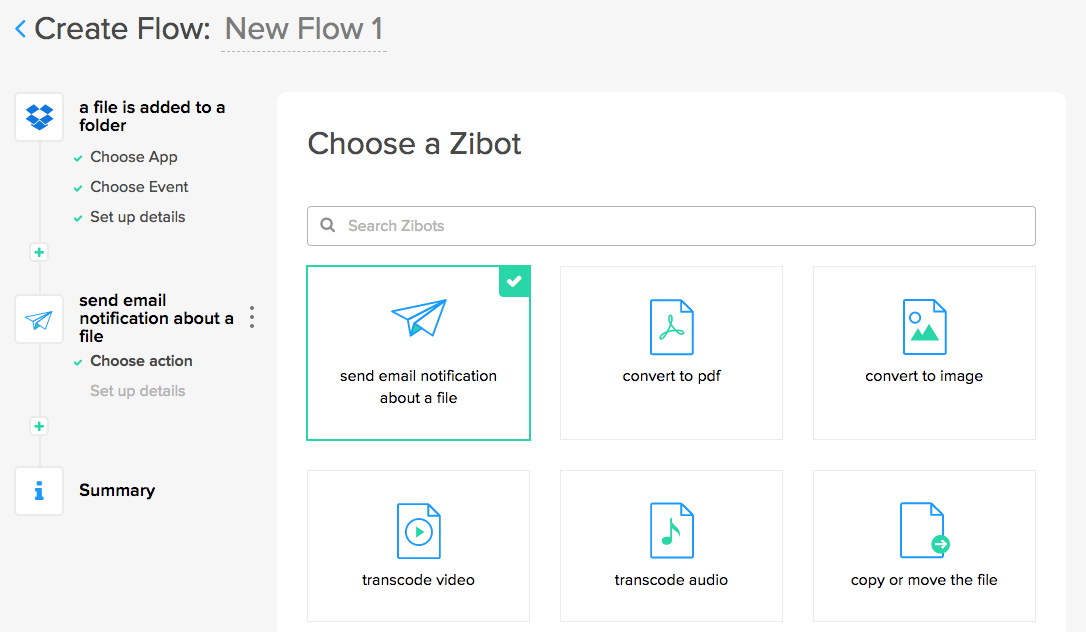
Task: Add a step after the Dropbox trigger
Action: pyautogui.click(x=39, y=252)
